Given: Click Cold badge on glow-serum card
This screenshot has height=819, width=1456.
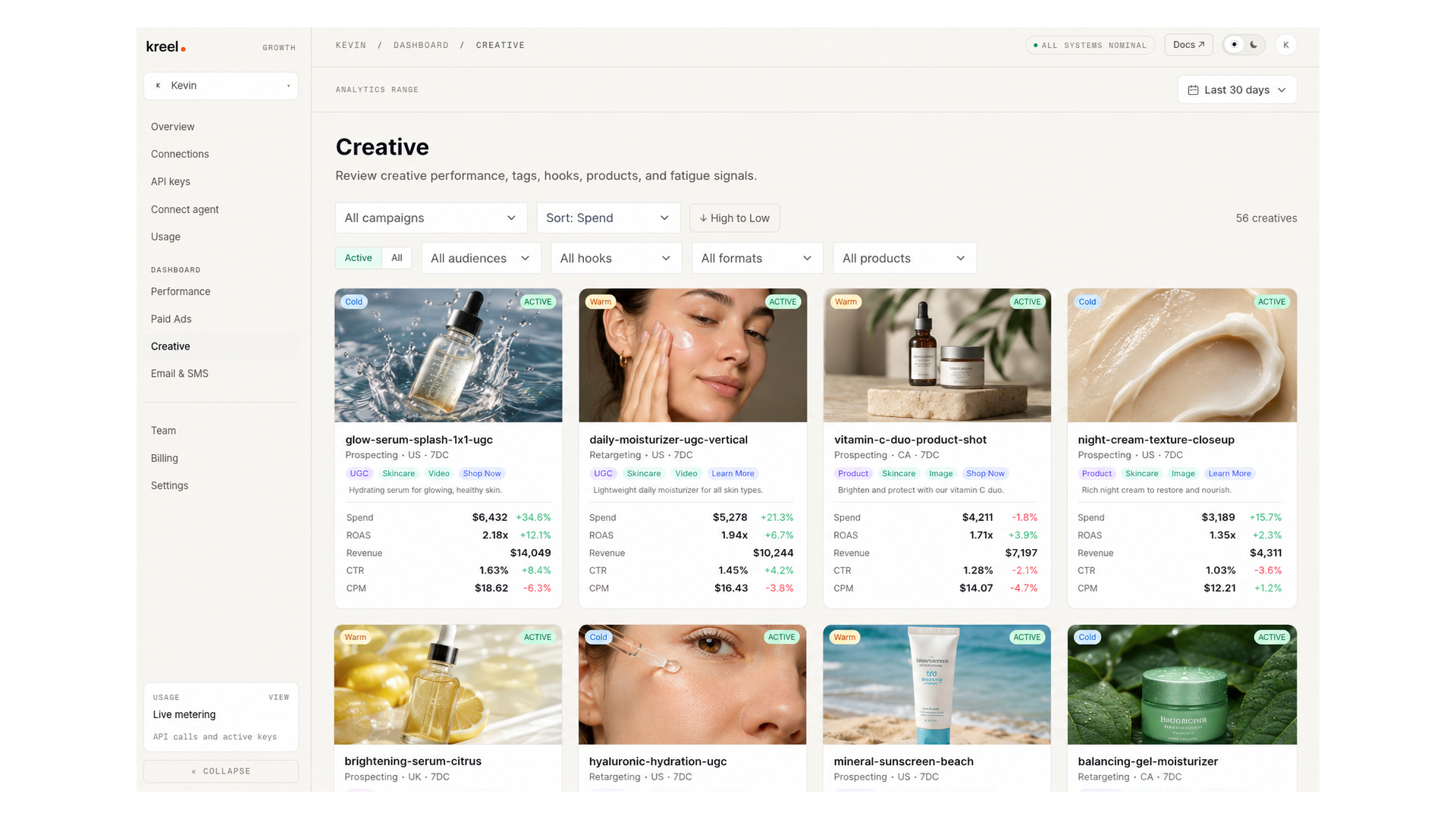Looking at the screenshot, I should click(x=354, y=302).
